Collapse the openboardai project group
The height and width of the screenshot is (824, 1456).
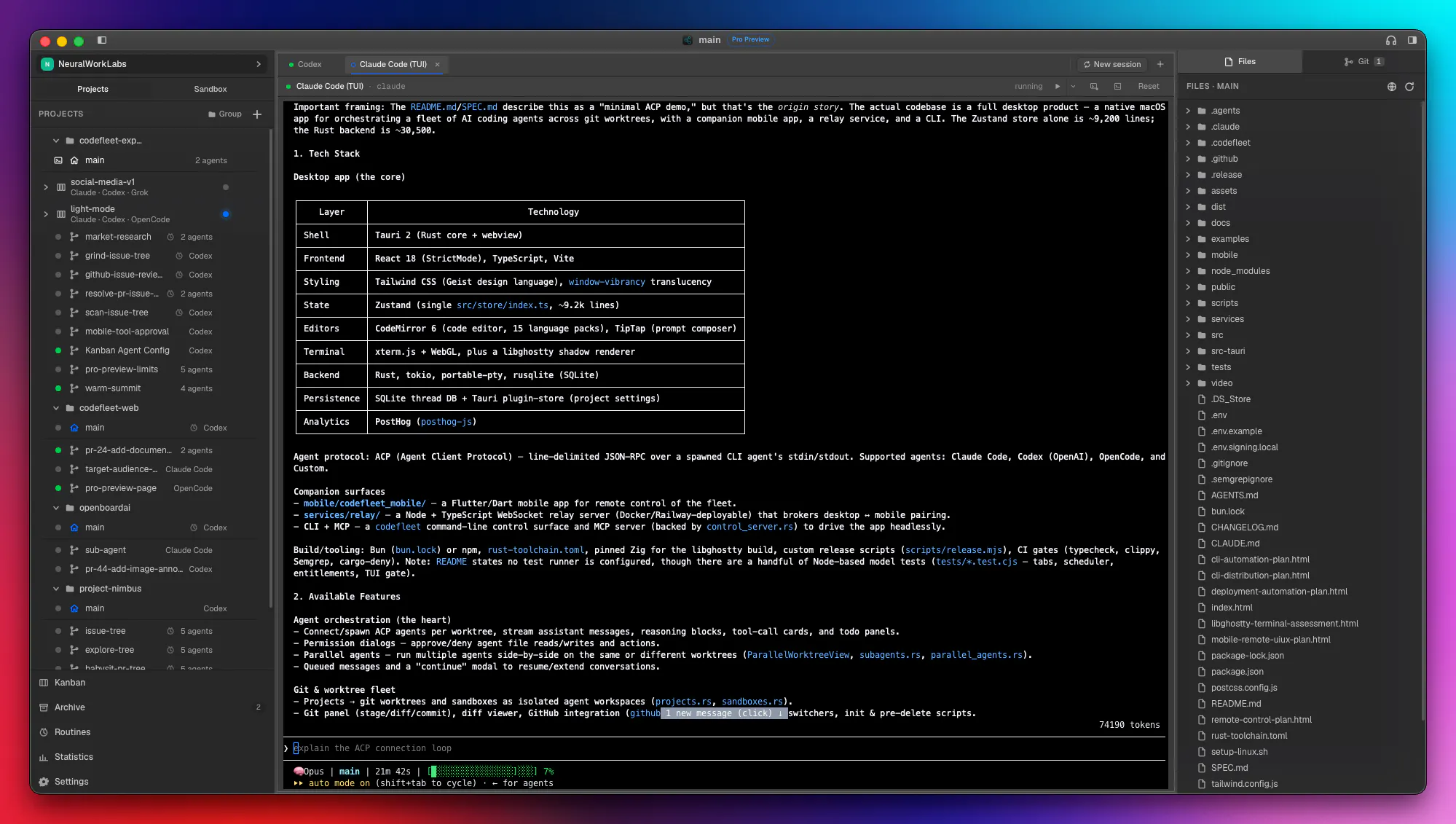pos(56,508)
